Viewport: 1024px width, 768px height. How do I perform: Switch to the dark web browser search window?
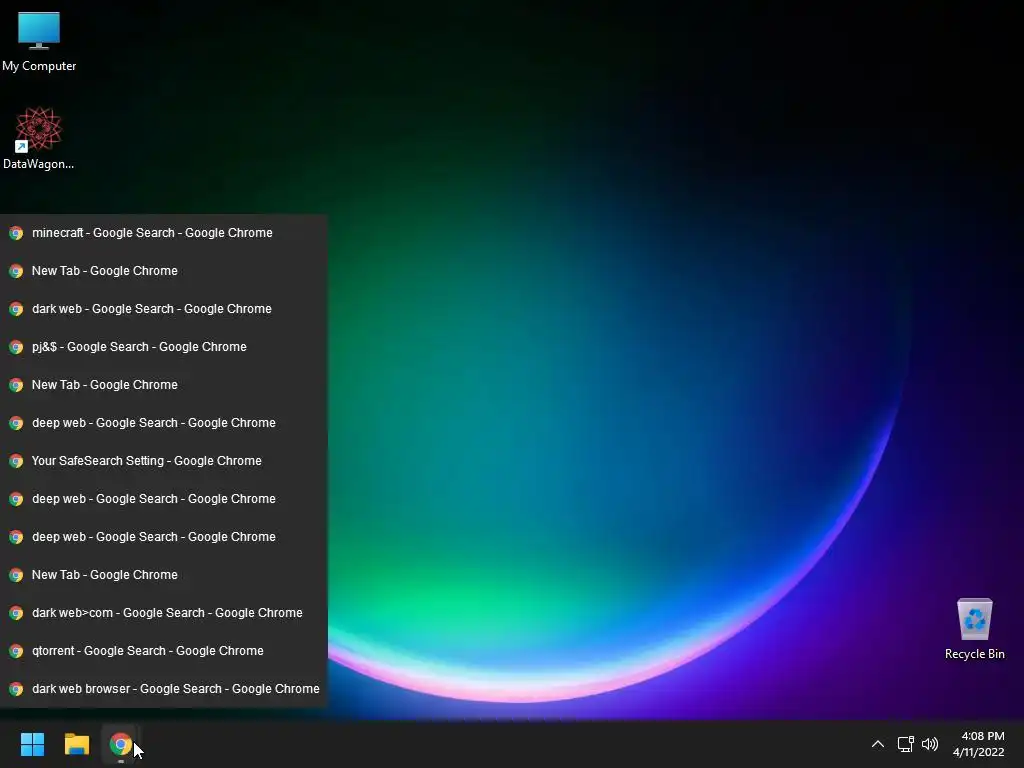pyautogui.click(x=163, y=688)
